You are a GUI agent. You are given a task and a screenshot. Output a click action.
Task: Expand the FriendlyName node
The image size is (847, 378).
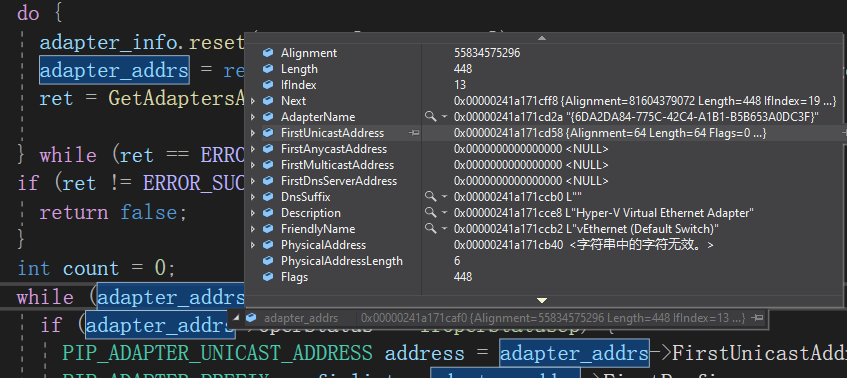point(253,229)
